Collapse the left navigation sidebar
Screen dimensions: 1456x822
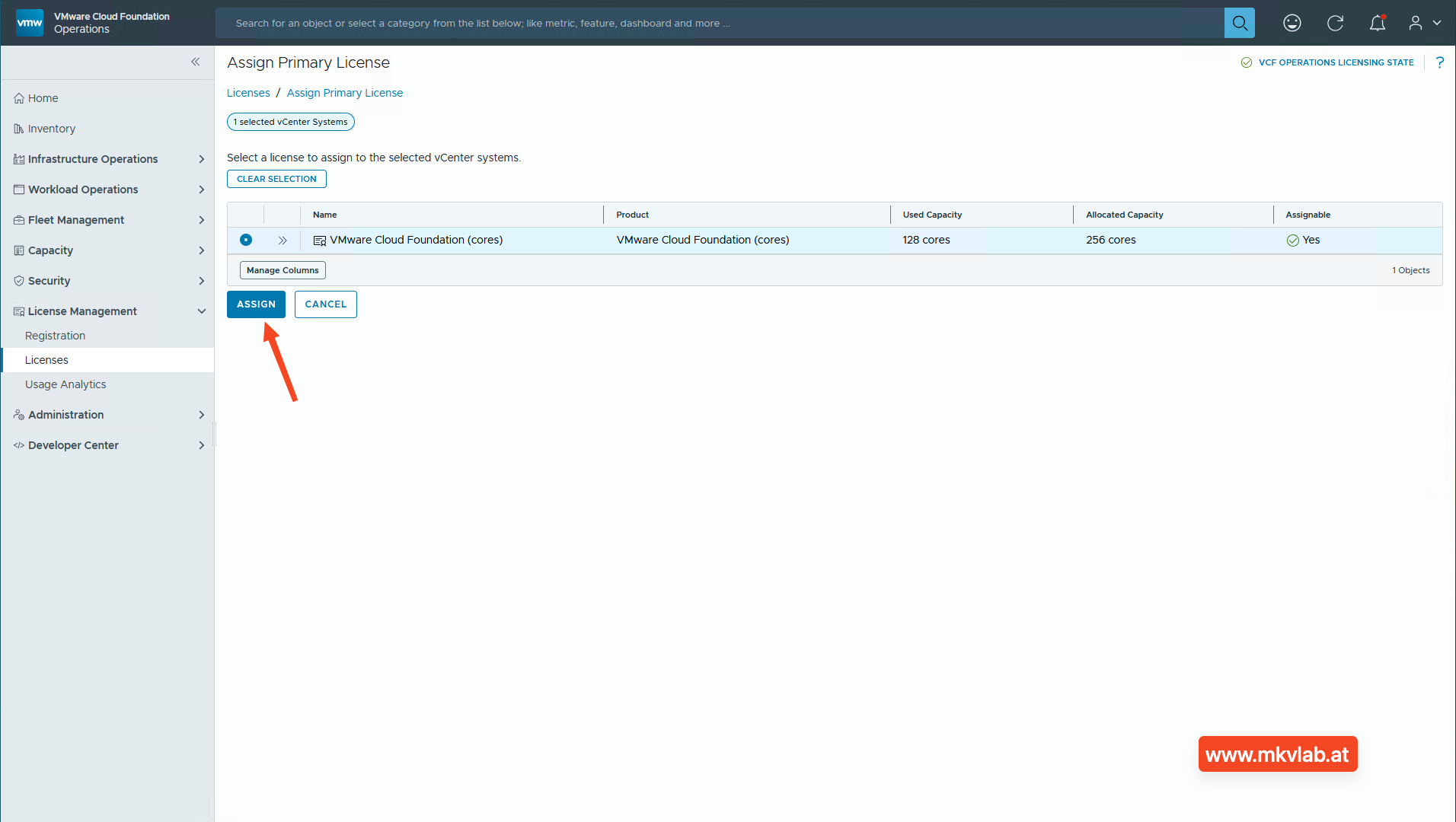196,62
